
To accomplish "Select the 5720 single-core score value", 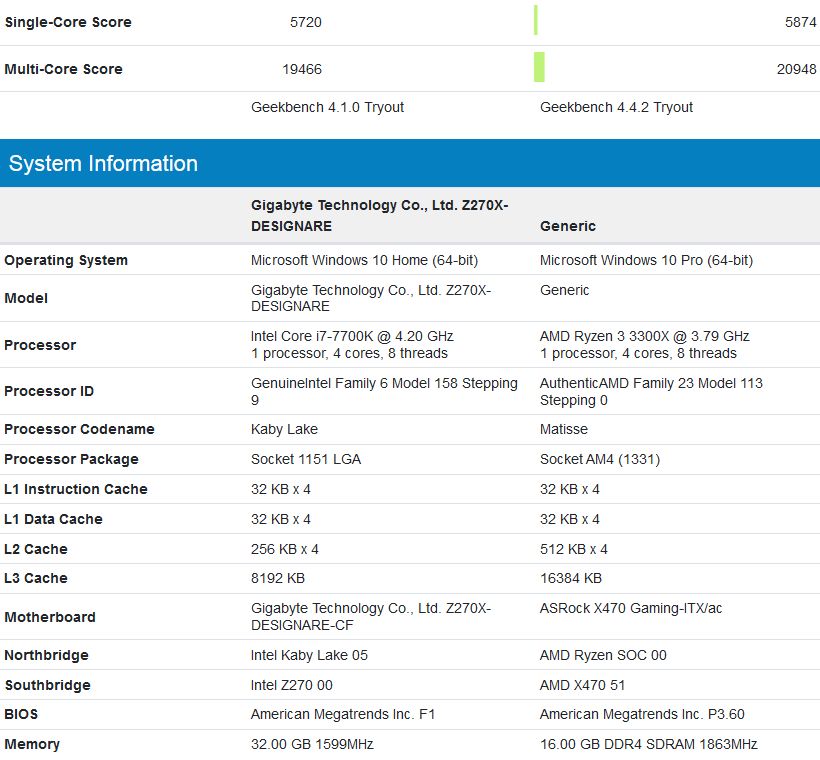I will 306,22.
